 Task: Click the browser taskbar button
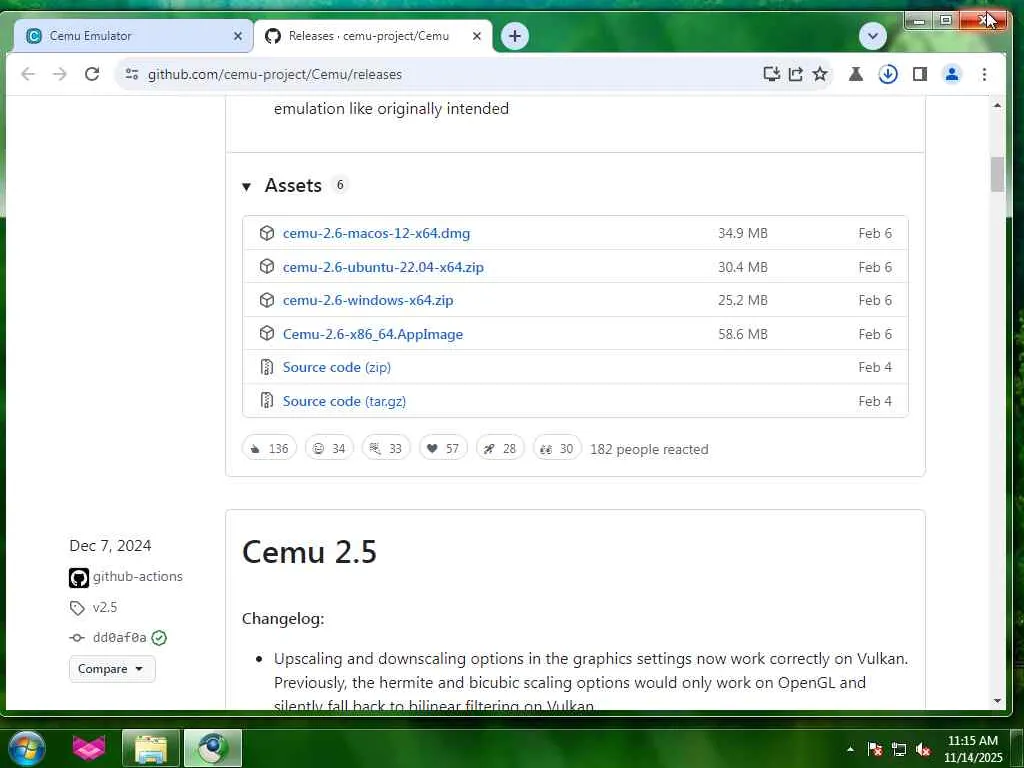[x=212, y=748]
